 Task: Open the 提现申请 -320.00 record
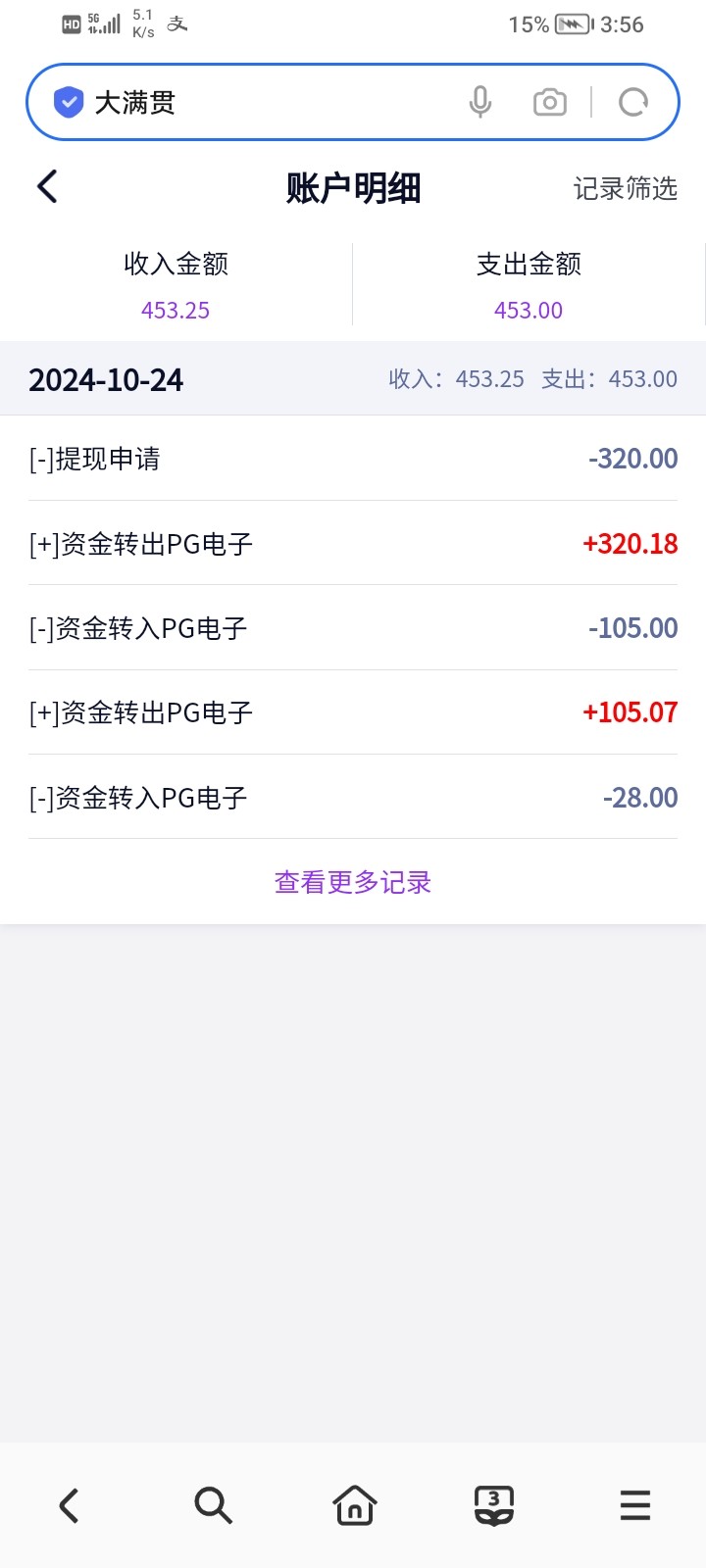pyautogui.click(x=353, y=459)
